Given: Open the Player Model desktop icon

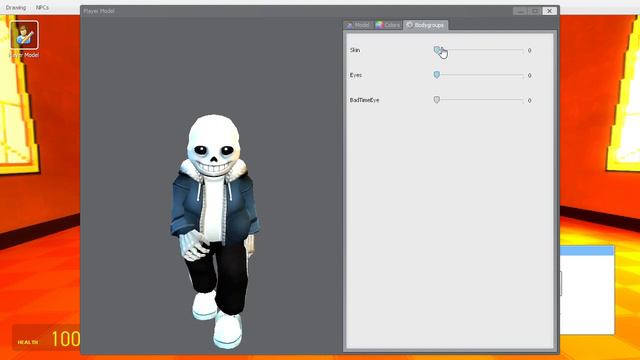Looking at the screenshot, I should click(x=24, y=39).
